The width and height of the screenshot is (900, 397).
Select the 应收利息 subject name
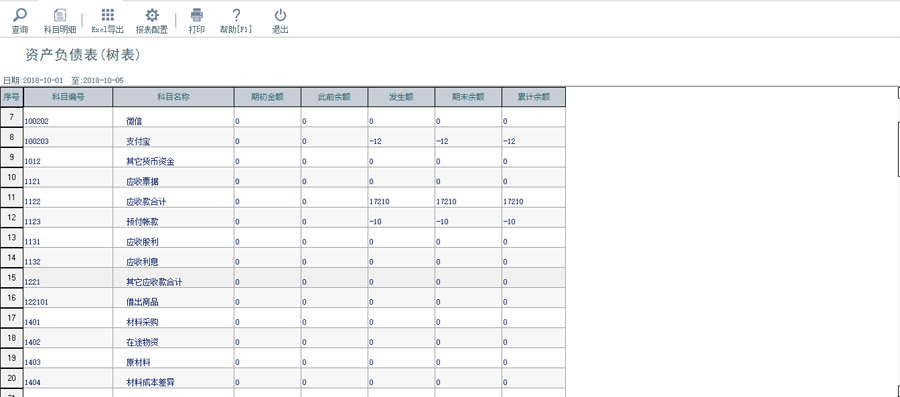pyautogui.click(x=142, y=262)
